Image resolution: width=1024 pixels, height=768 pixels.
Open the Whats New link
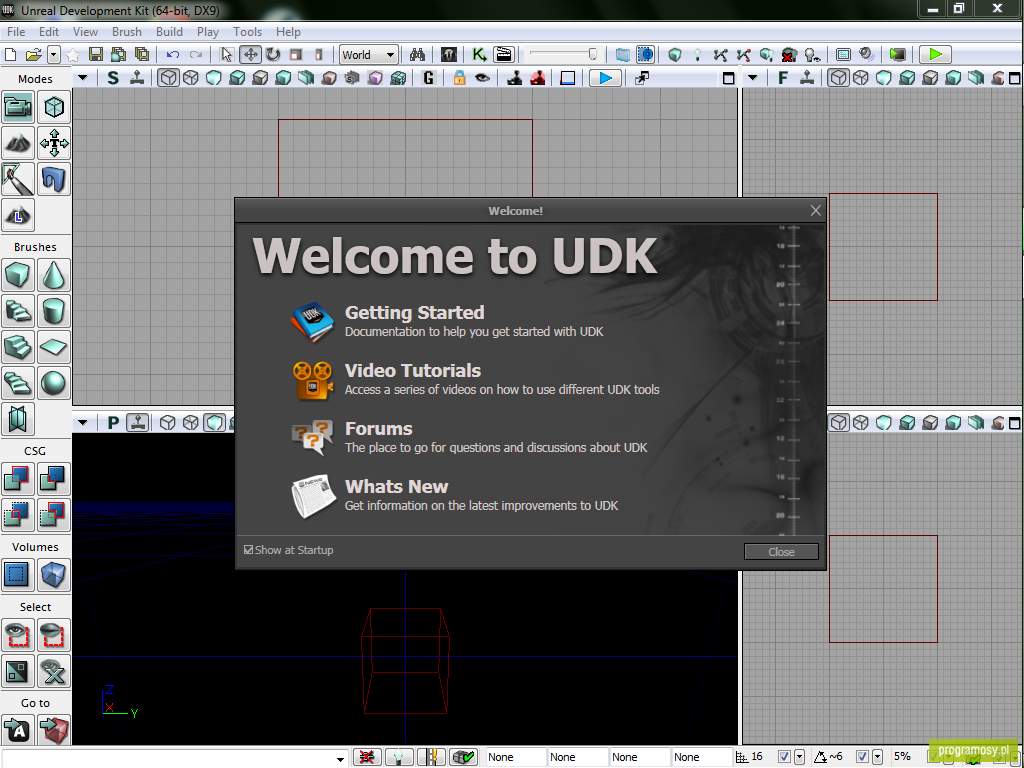pyautogui.click(x=396, y=487)
